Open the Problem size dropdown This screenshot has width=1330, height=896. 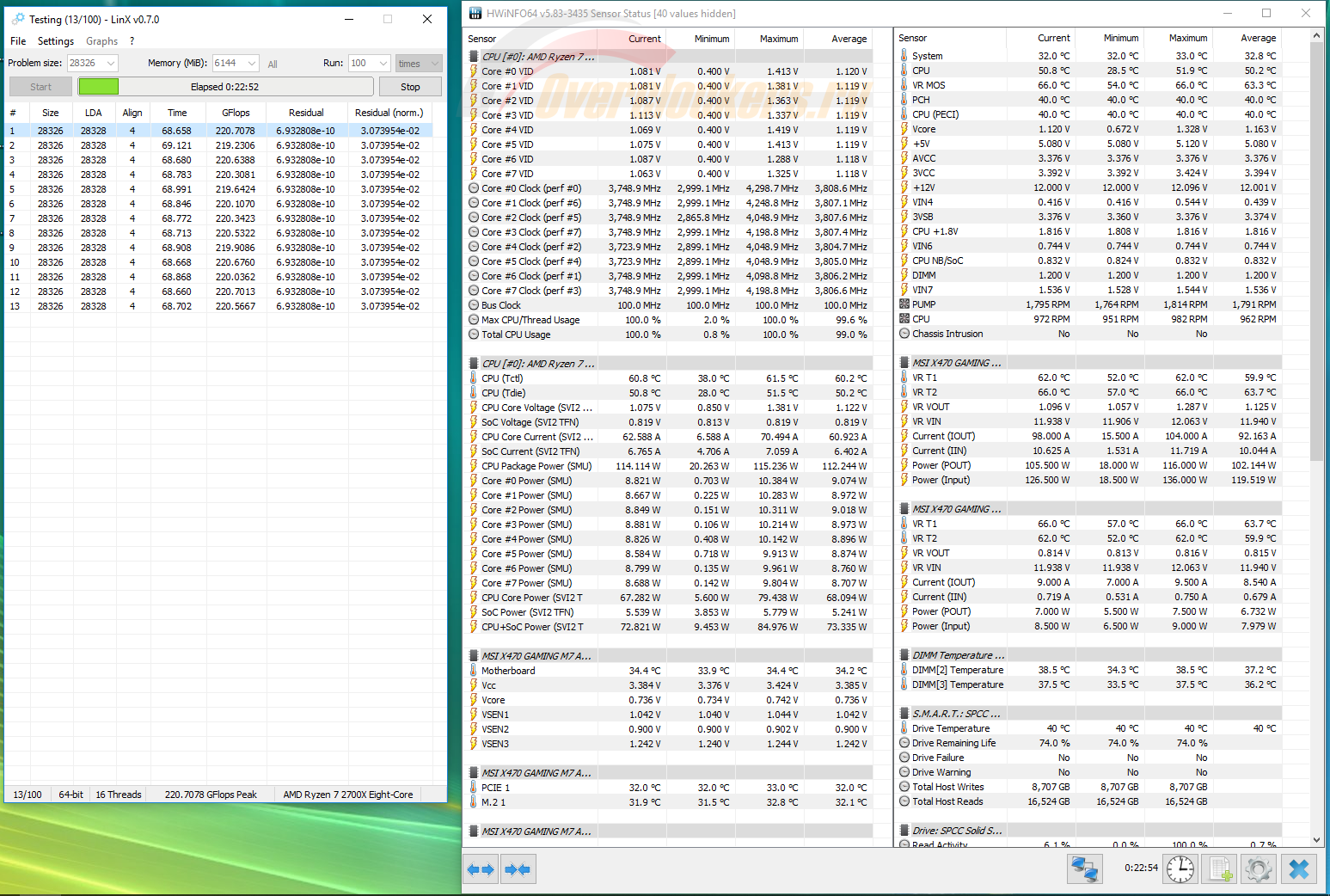(x=111, y=64)
